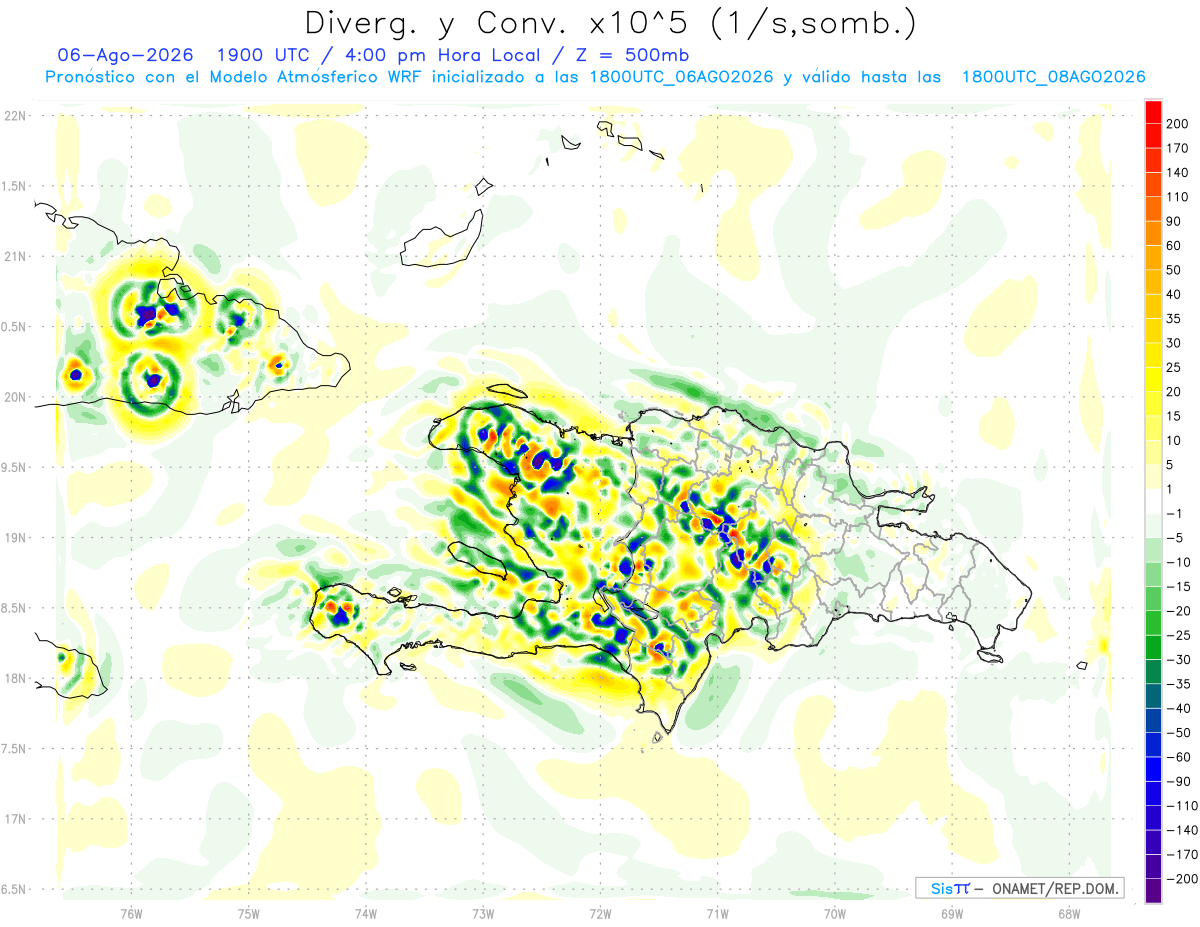Click the '72W' longitude label
1200x927 pixels.
coord(600,913)
